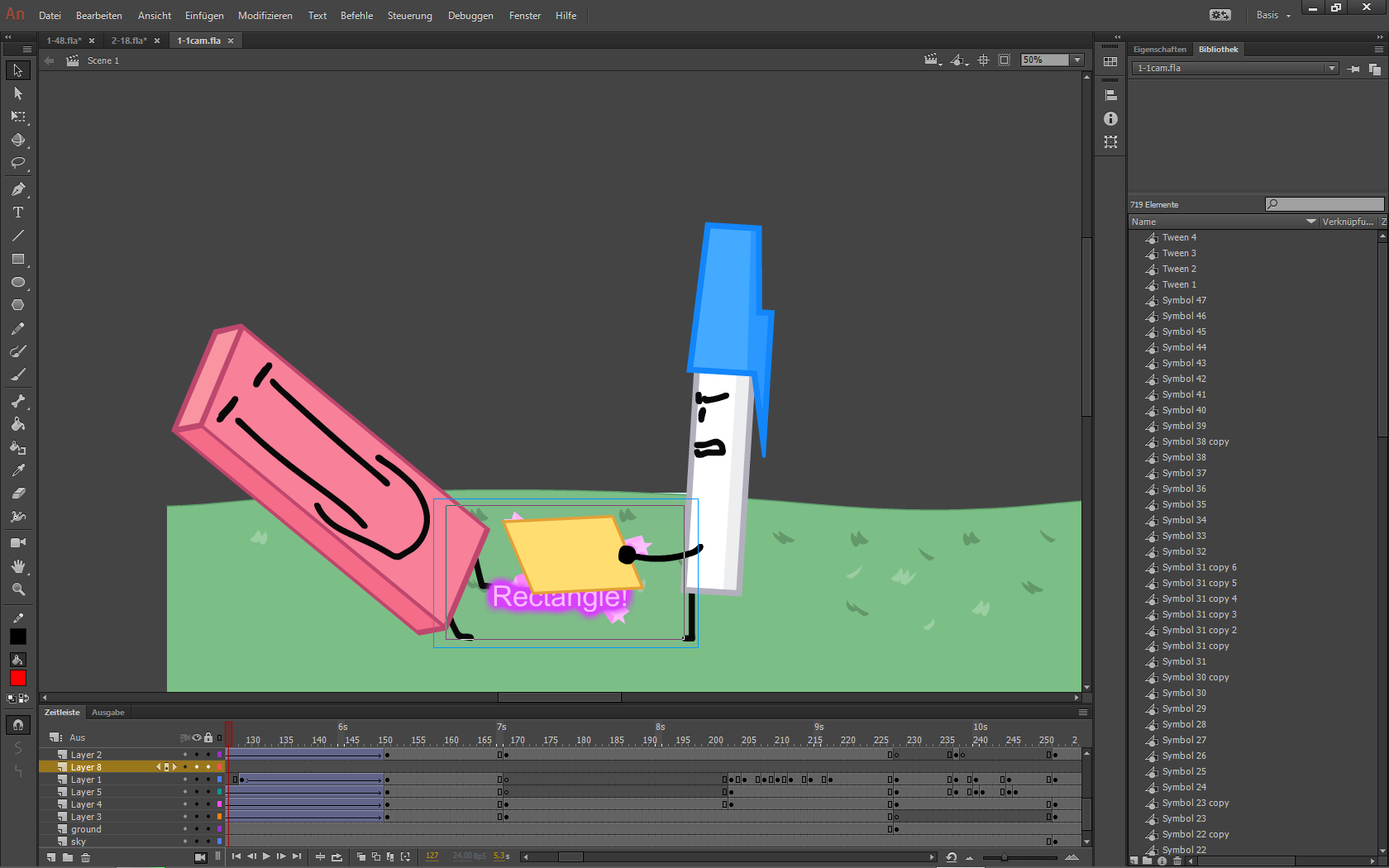Activate the Camera tool
This screenshot has height=868, width=1389.
[18, 543]
